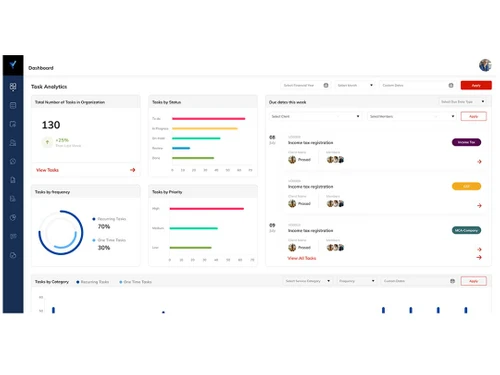Click the arrow beside View All Tasks
This screenshot has height=375, width=500.
479,257
